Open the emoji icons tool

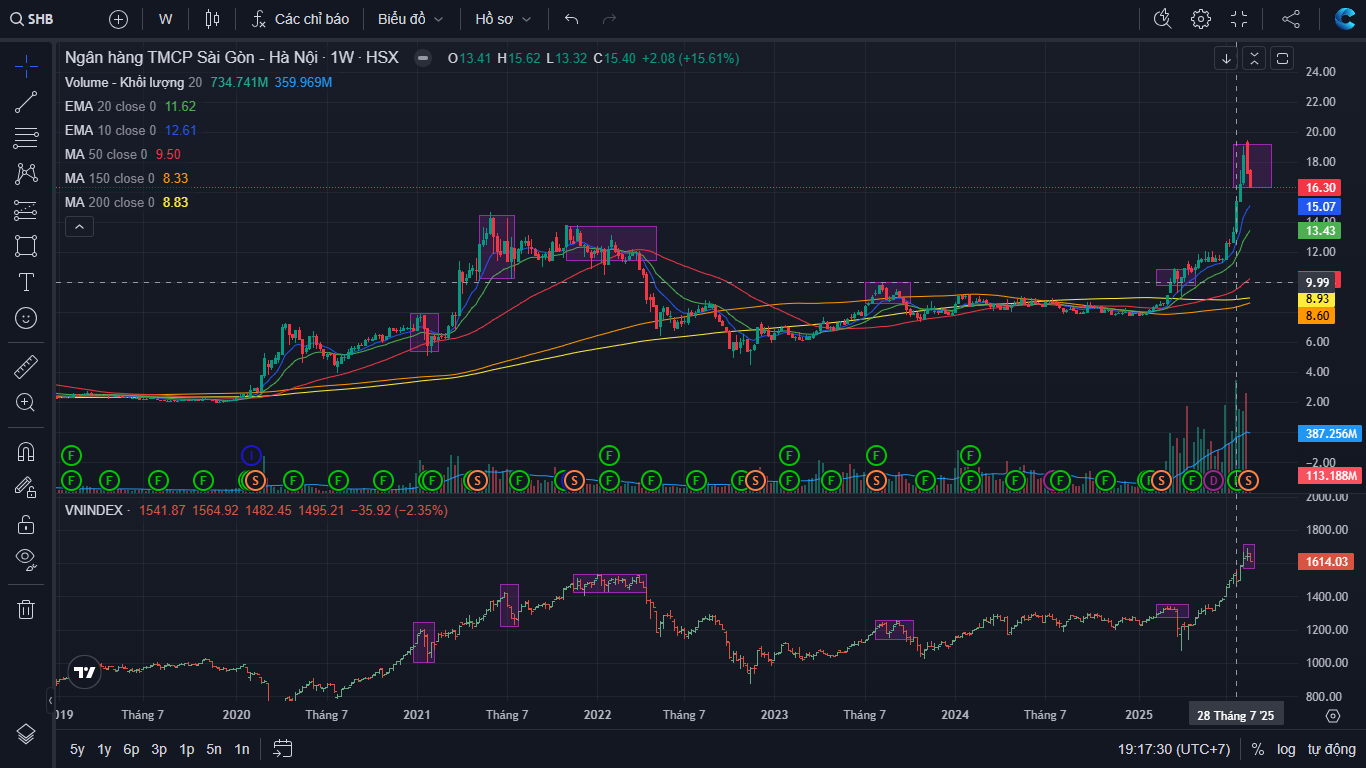(26, 318)
